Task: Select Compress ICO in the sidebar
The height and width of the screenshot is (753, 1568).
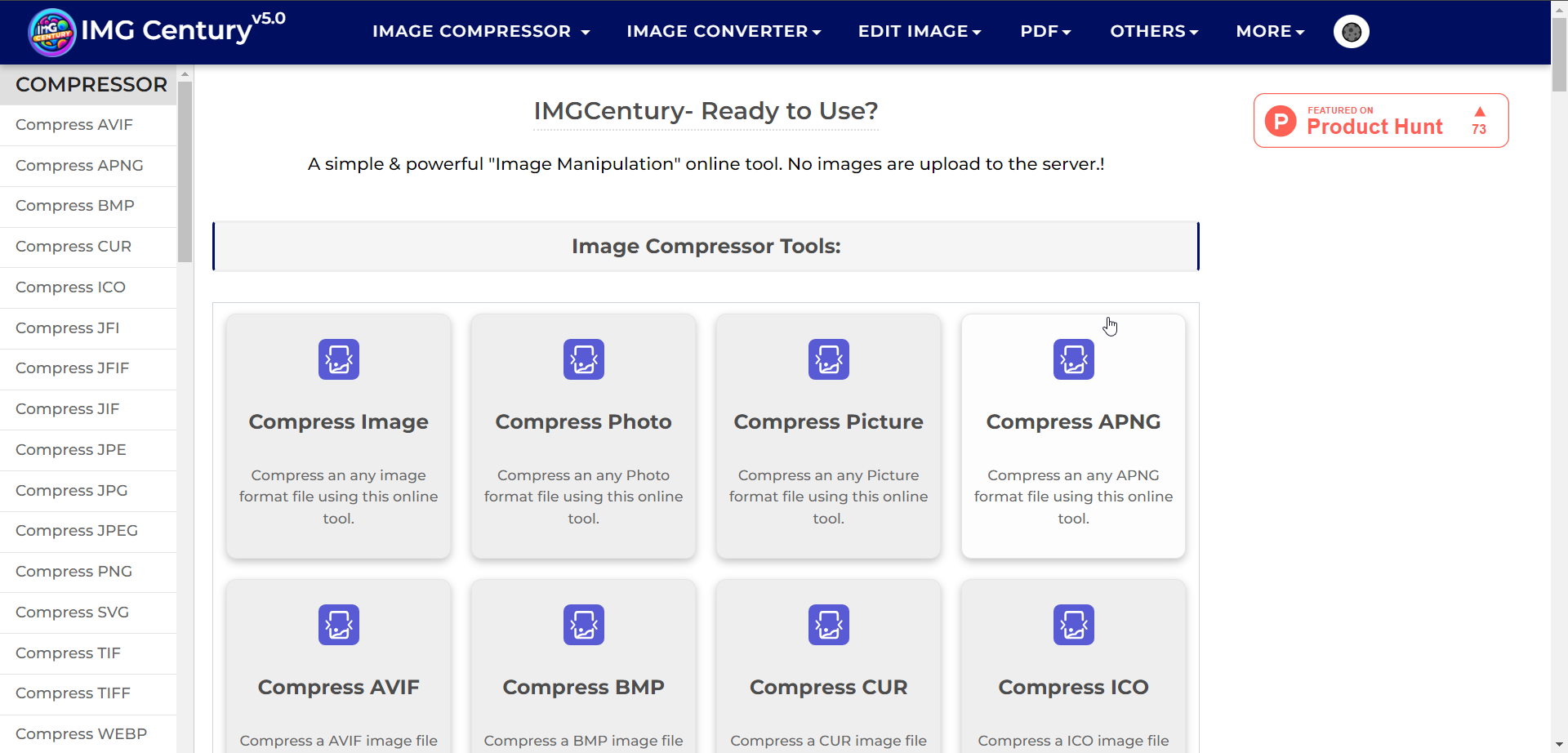Action: [88, 287]
